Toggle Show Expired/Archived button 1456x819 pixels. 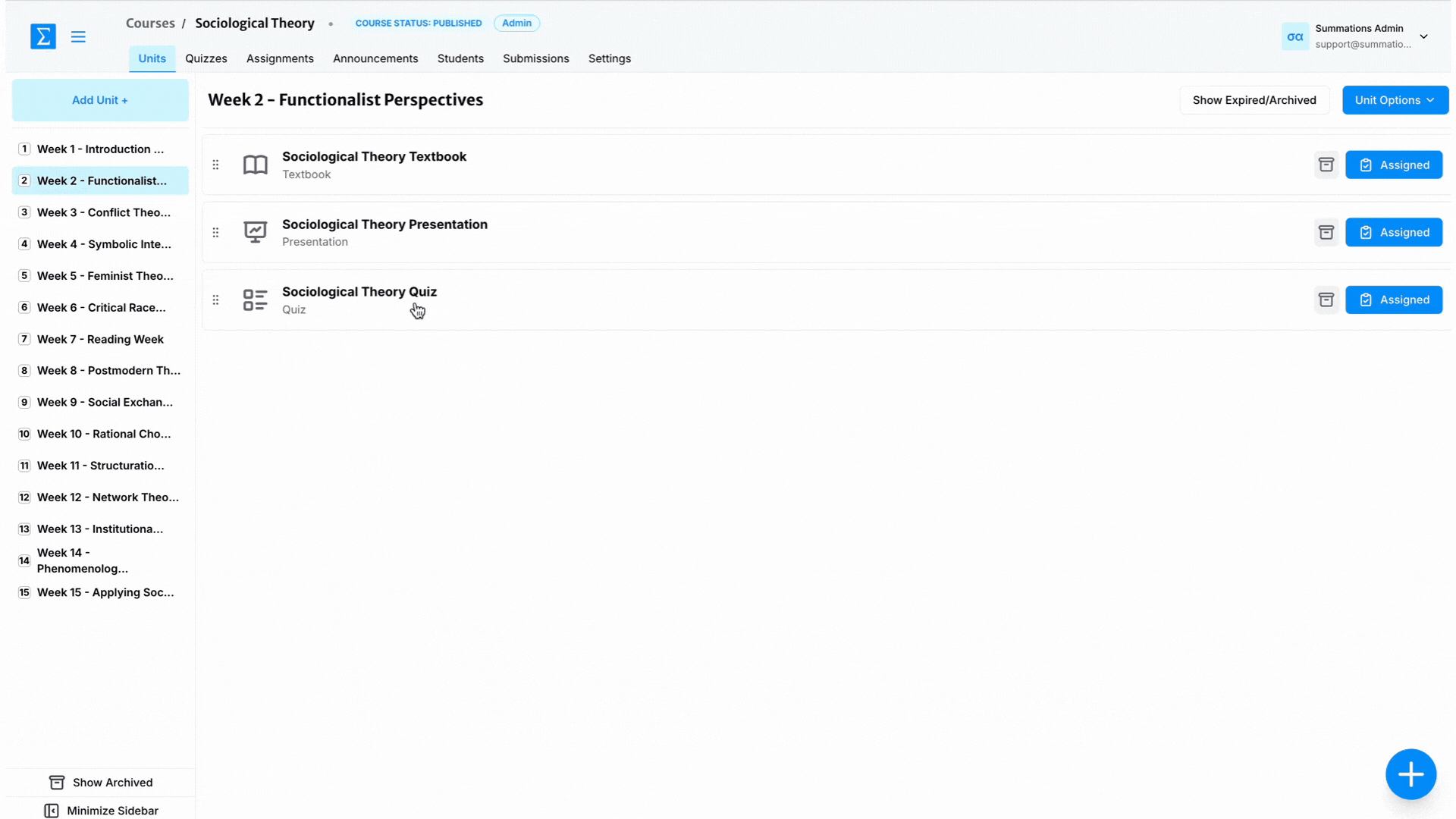pos(1254,100)
